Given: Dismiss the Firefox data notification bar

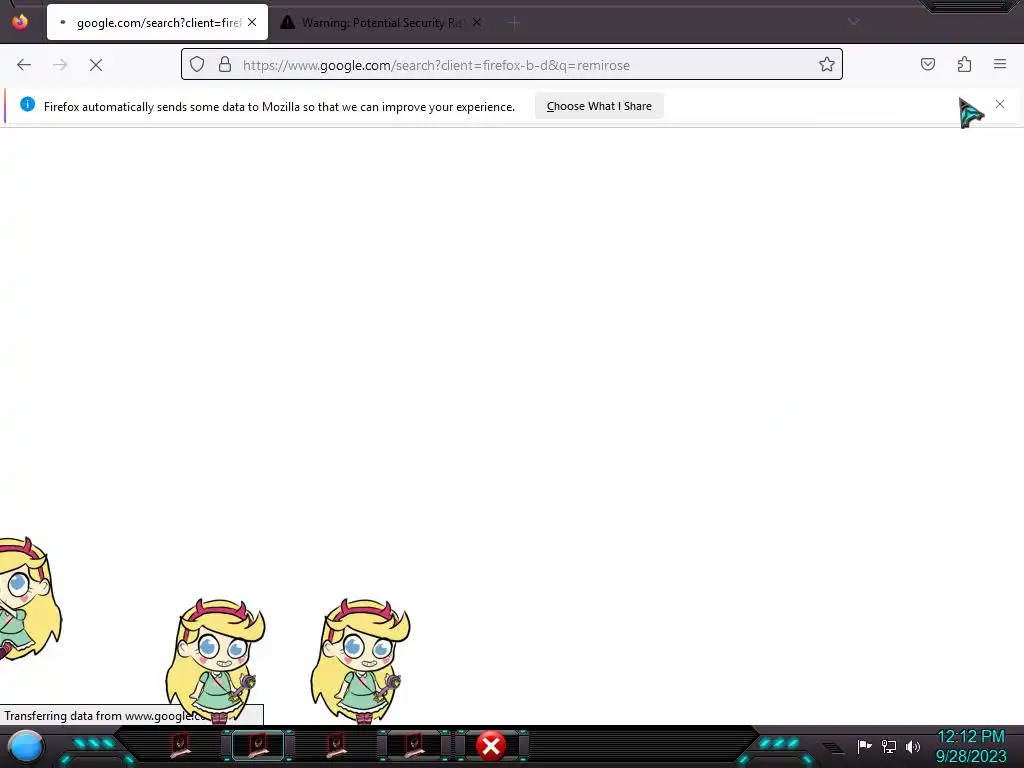Looking at the screenshot, I should [x=1000, y=104].
